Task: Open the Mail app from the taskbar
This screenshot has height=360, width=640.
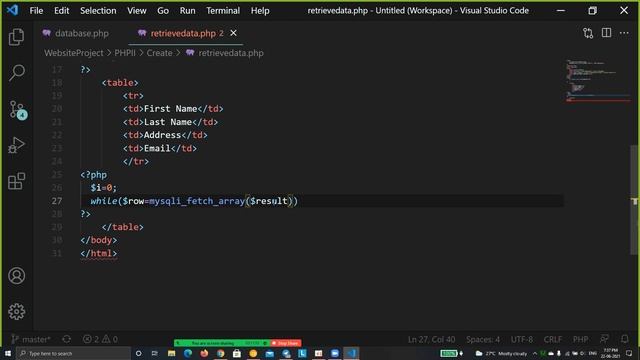Action: coord(269,353)
